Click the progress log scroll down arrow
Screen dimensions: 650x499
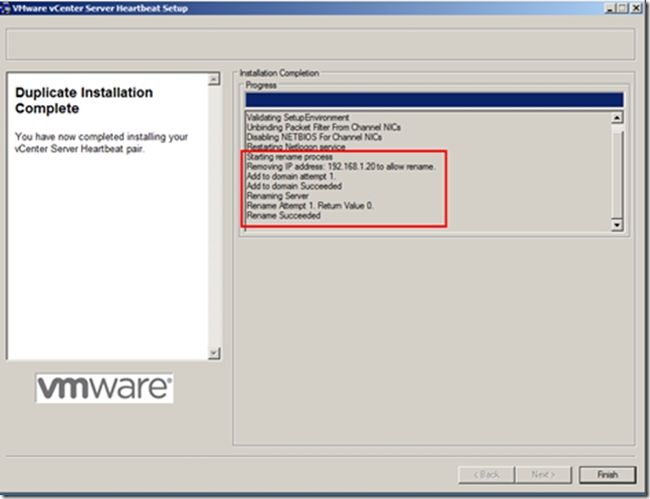click(617, 225)
